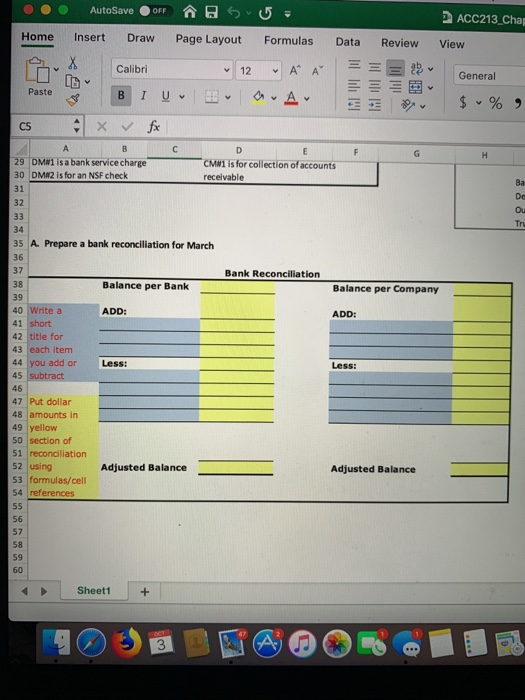Viewport: 525px width, 700px height.
Task: Expand fill color palette arrow
Action: 274,98
